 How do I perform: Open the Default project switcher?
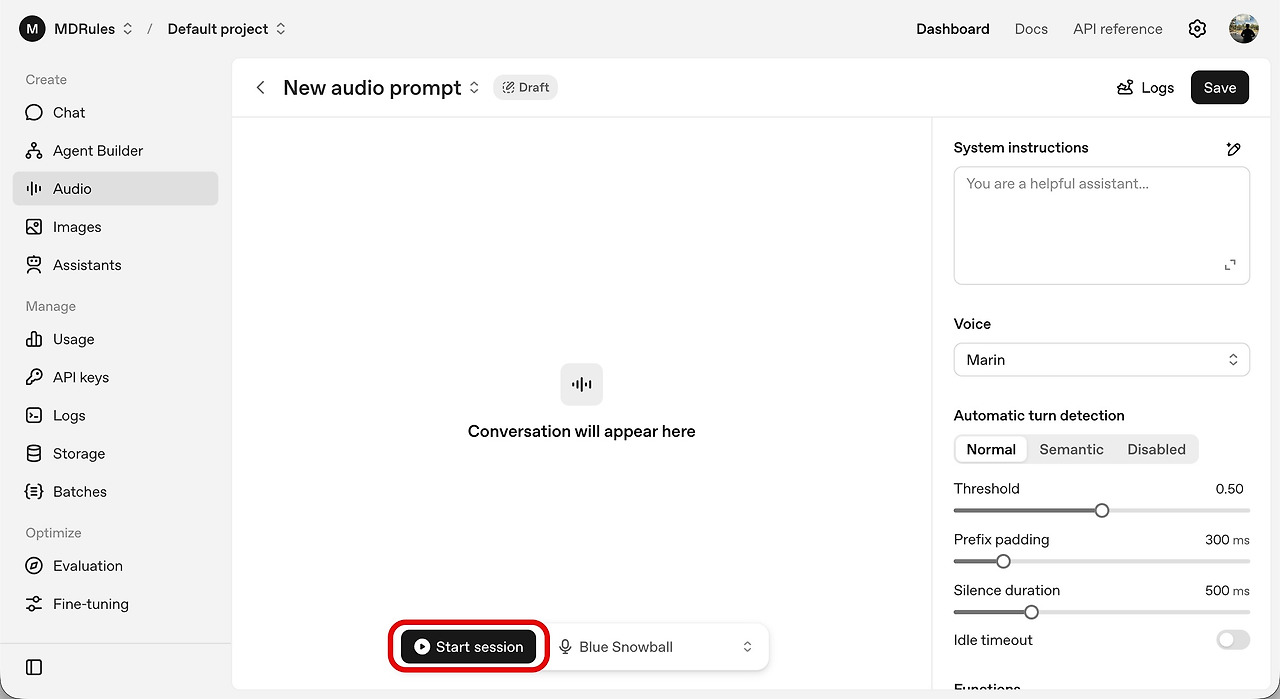pos(227,29)
